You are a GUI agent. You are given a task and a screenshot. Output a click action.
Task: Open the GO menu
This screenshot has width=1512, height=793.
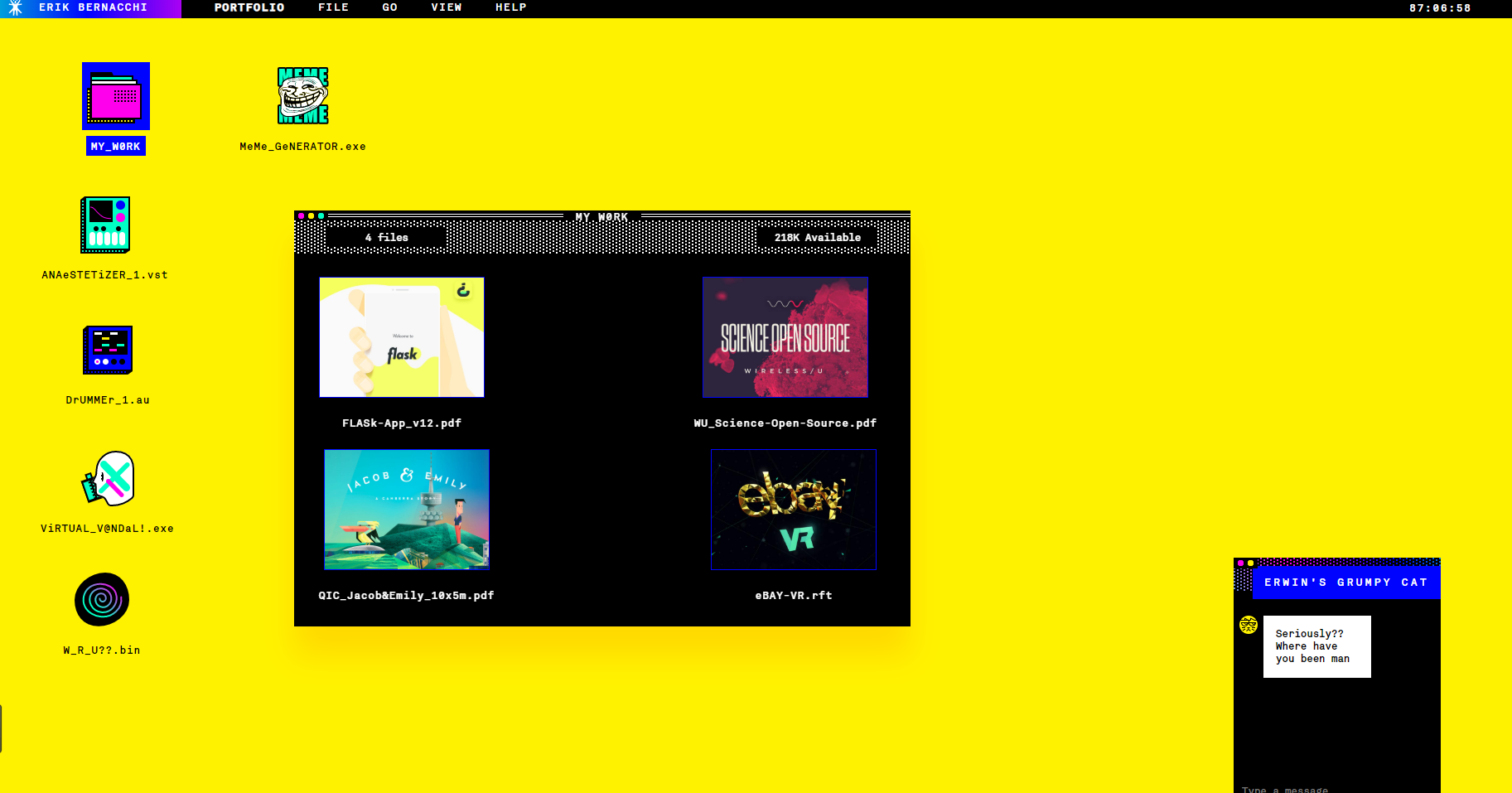(390, 7)
